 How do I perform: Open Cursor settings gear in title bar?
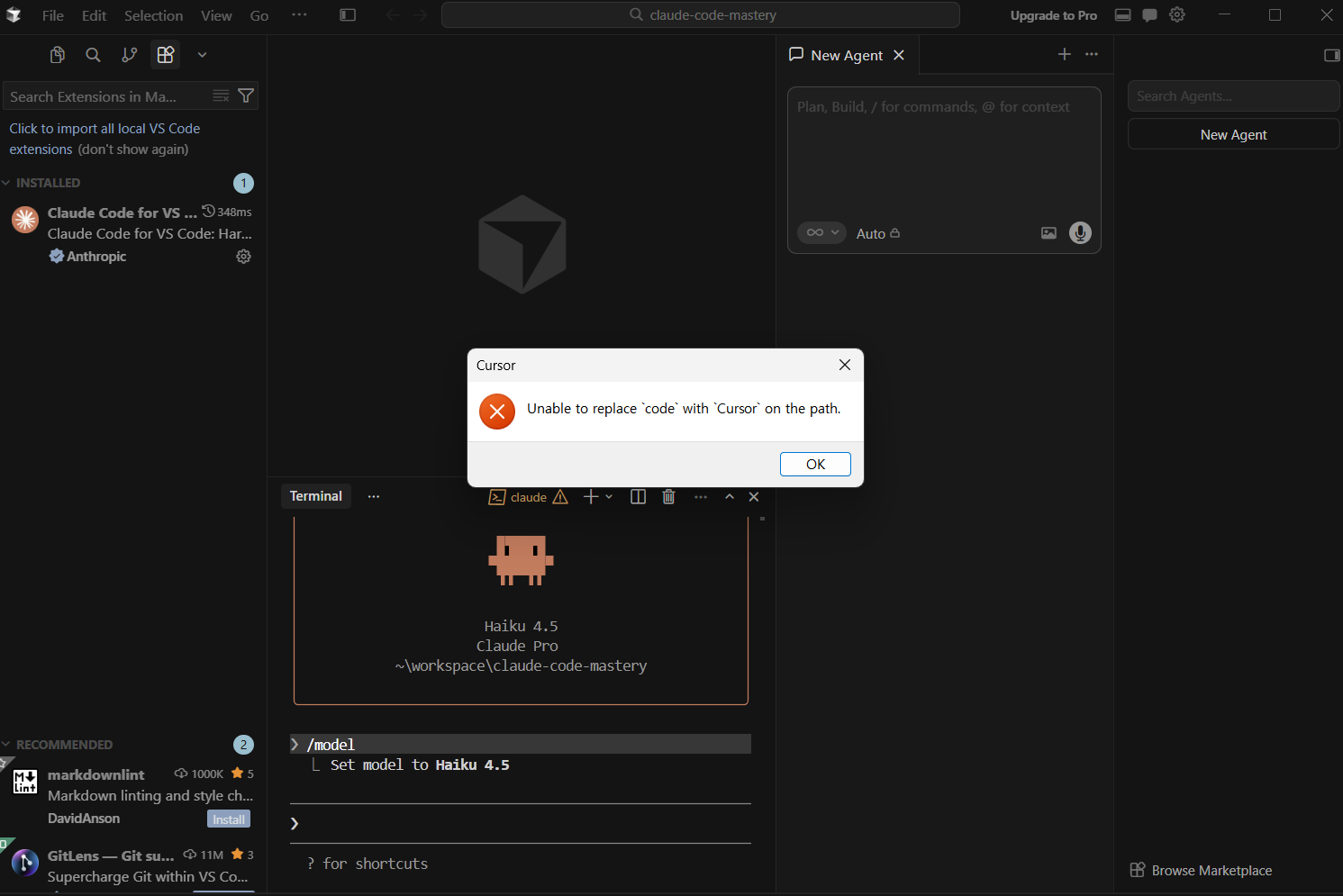pyautogui.click(x=1177, y=14)
